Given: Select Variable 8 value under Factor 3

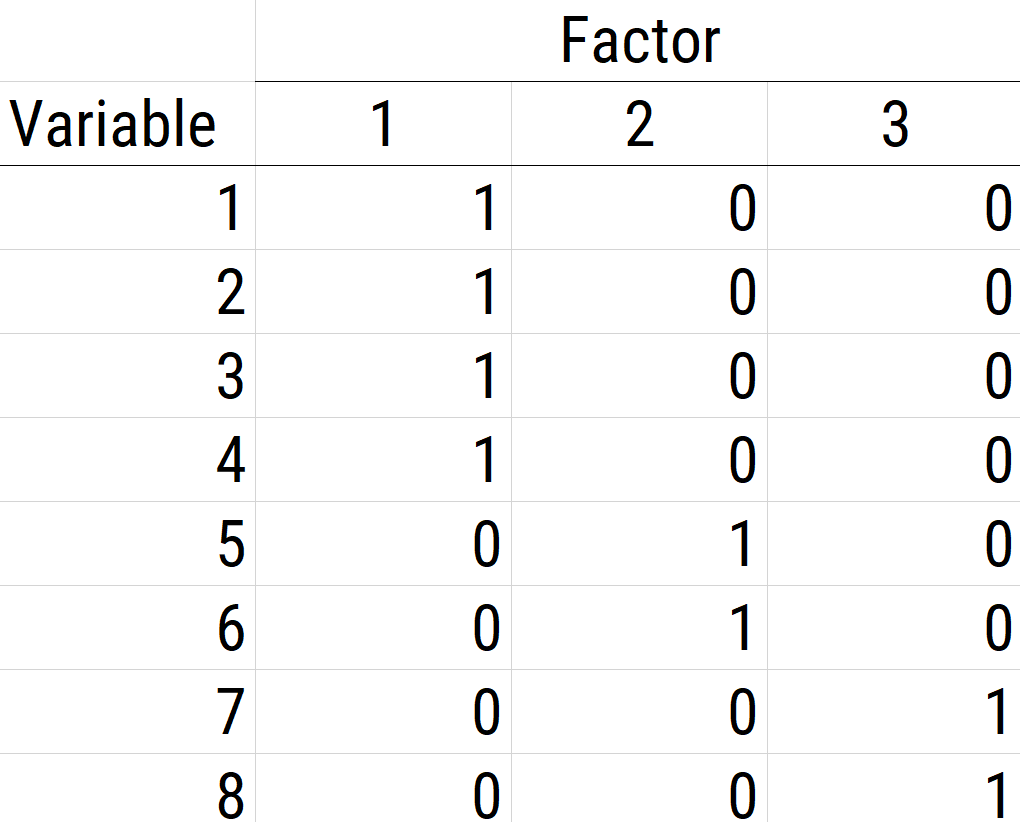Looking at the screenshot, I should pyautogui.click(x=998, y=795).
